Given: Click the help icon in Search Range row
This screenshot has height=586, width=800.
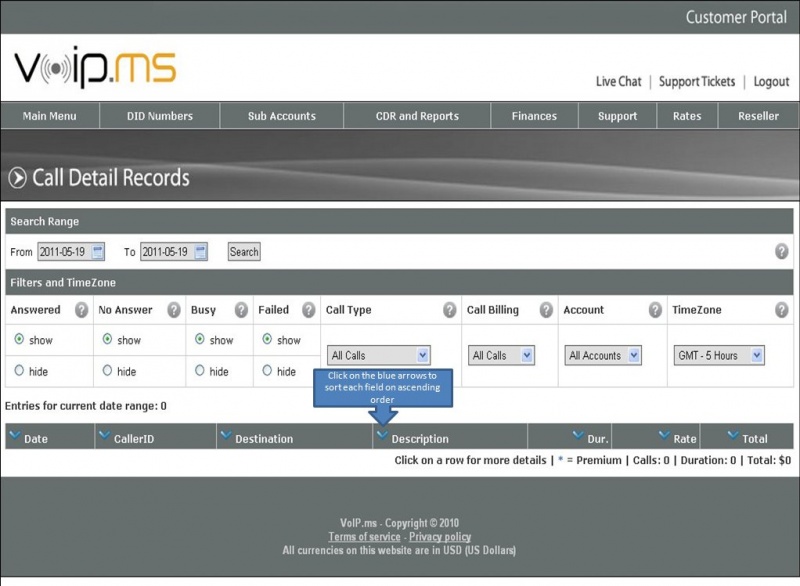Looking at the screenshot, I should point(781,251).
